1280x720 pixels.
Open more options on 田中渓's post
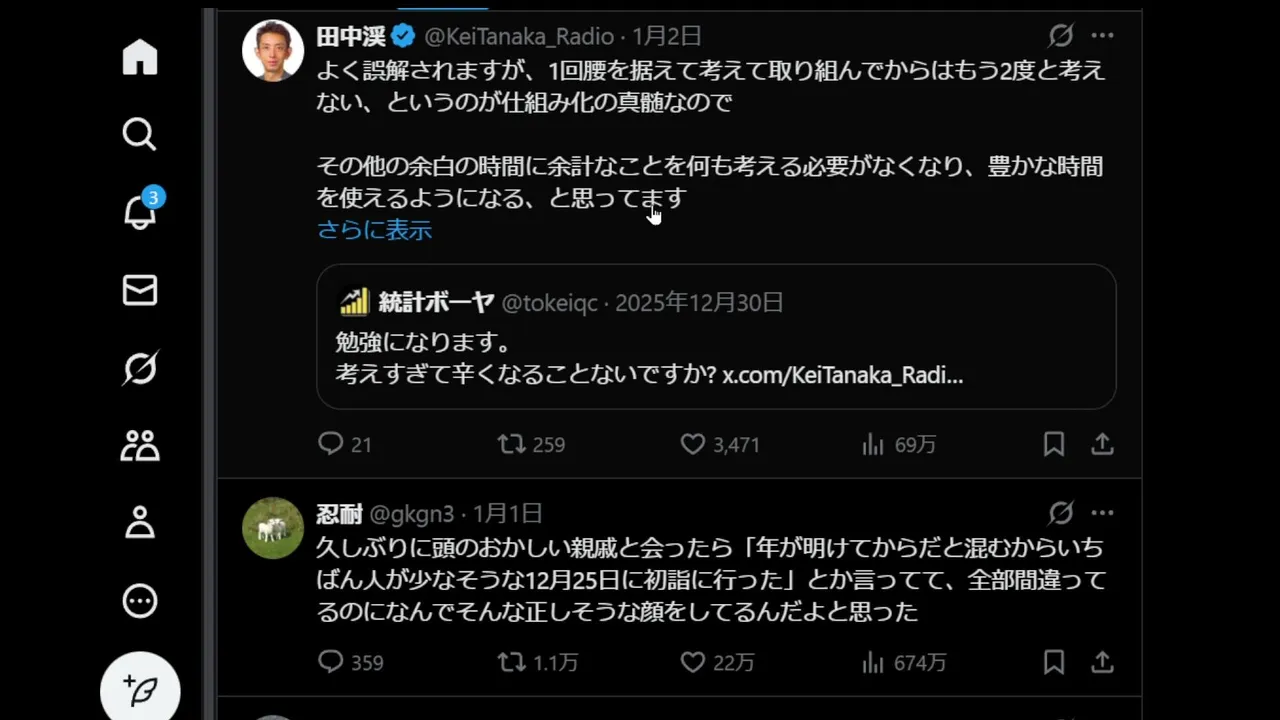point(1102,36)
